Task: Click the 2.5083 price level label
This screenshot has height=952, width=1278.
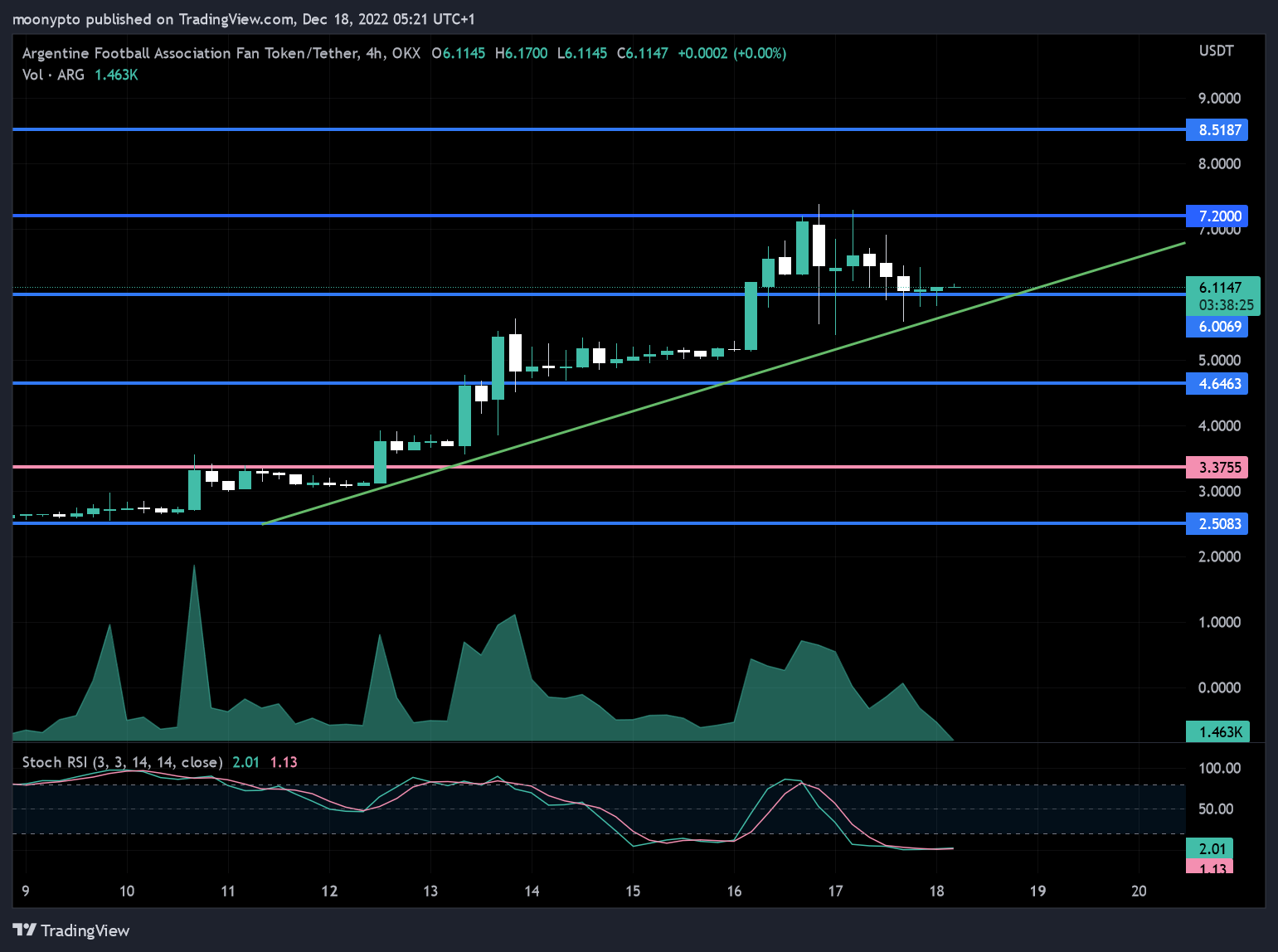Action: (1217, 523)
